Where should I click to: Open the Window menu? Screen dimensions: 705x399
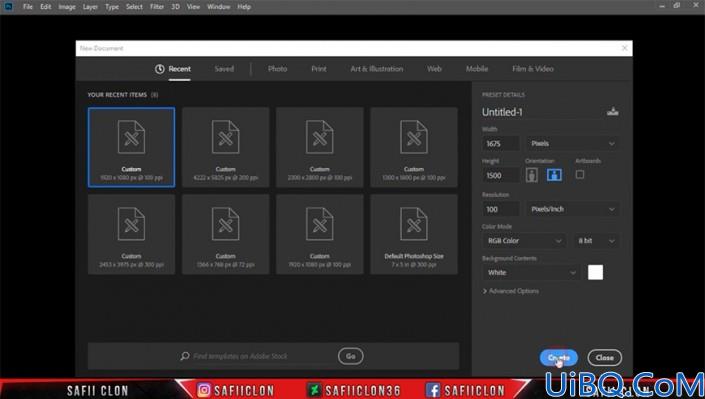[219, 7]
